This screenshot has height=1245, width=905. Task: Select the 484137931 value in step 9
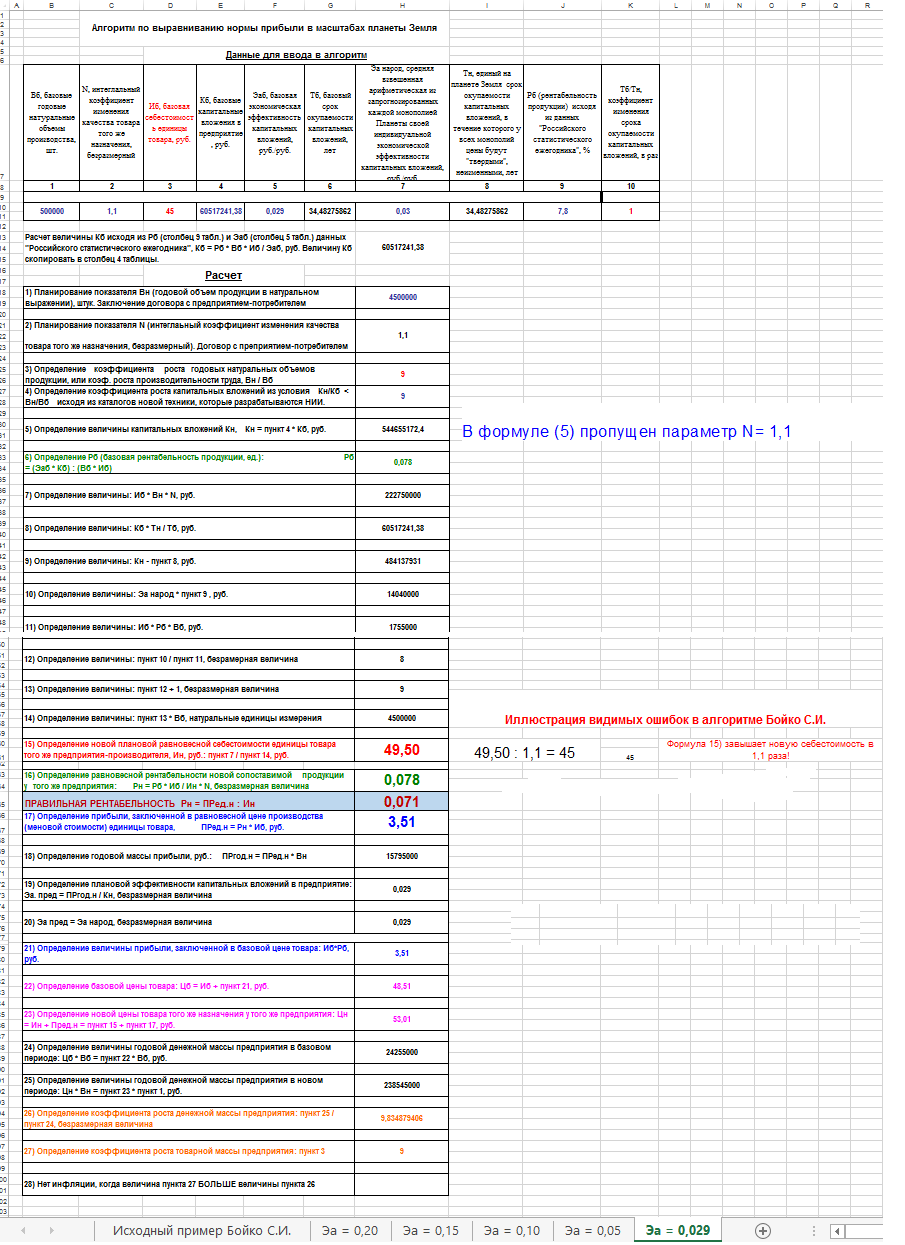[402, 561]
